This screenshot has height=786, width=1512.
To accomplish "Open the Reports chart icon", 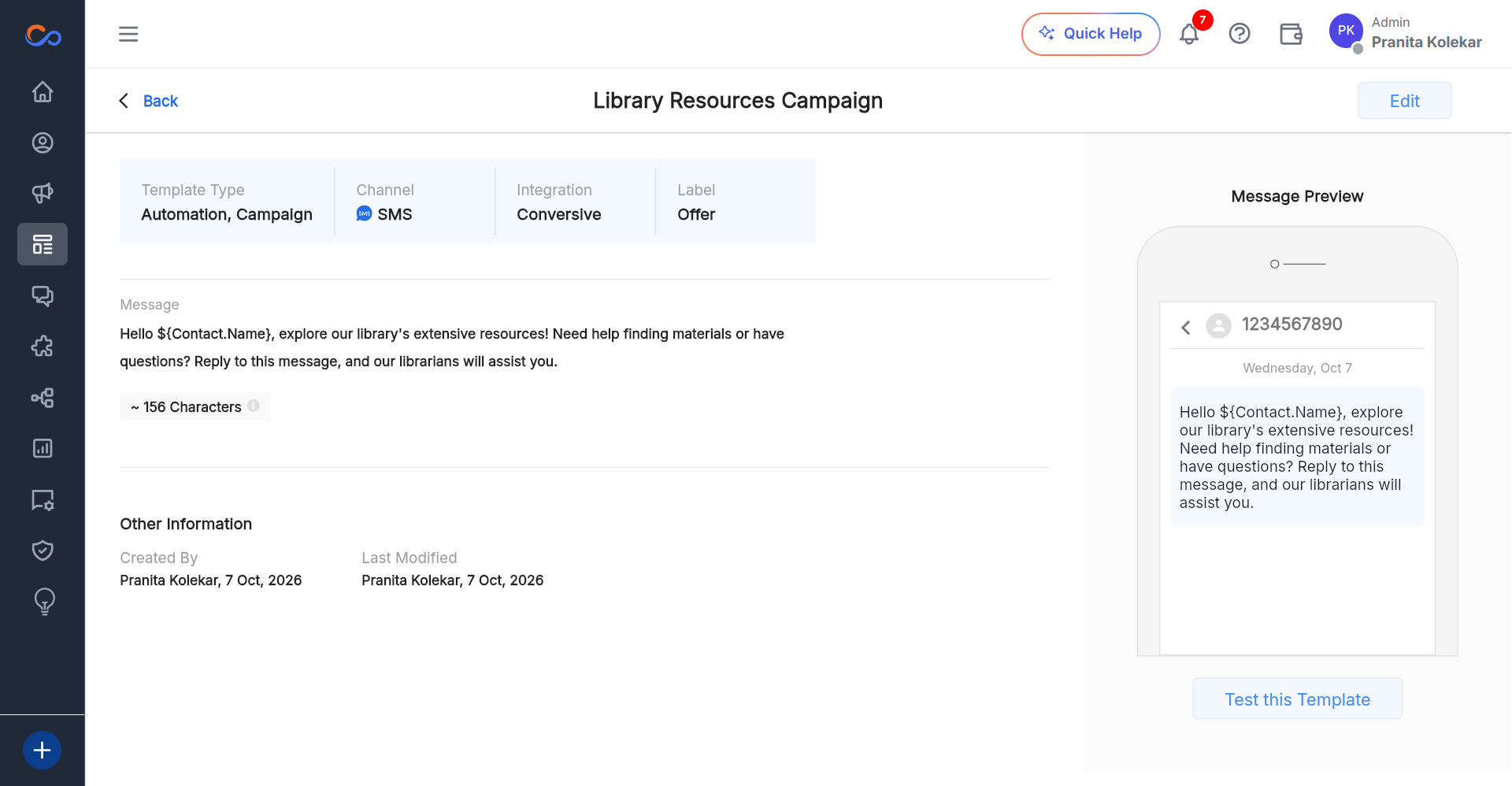I will pyautogui.click(x=43, y=448).
